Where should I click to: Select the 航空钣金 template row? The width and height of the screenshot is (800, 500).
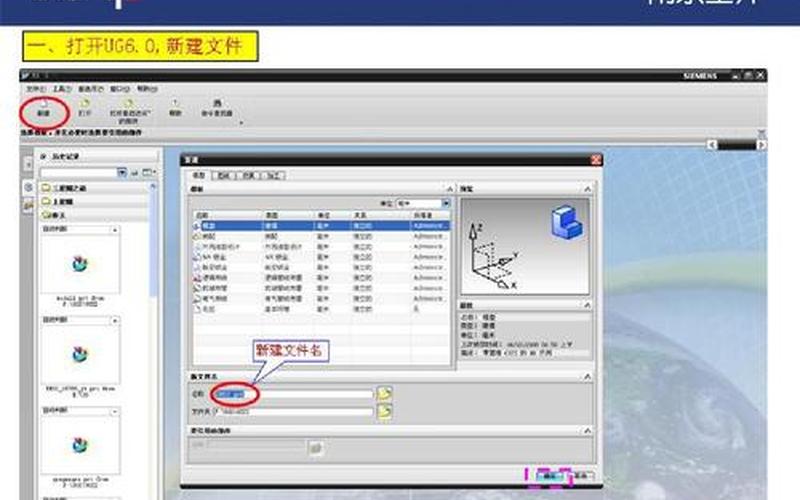(321, 267)
